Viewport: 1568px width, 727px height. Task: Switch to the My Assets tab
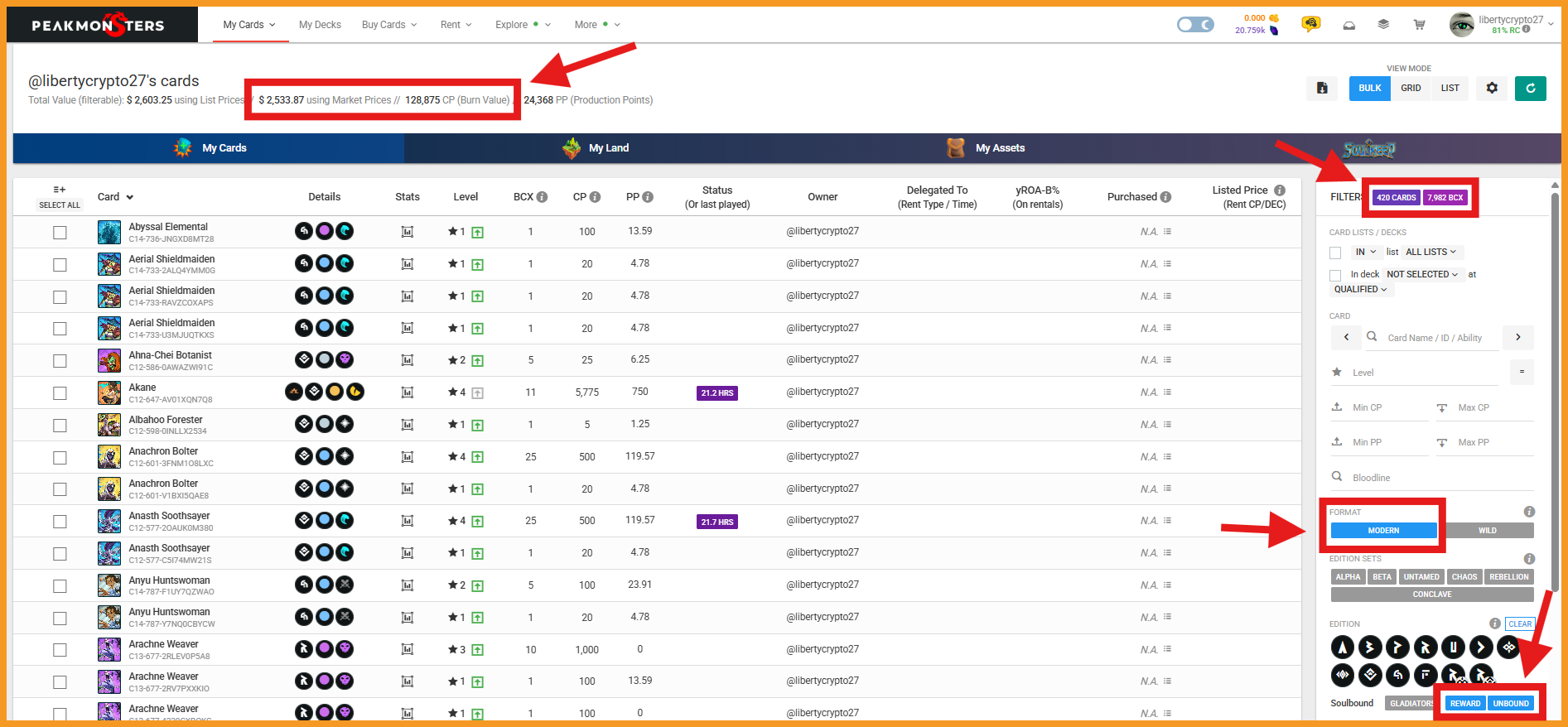click(x=986, y=148)
